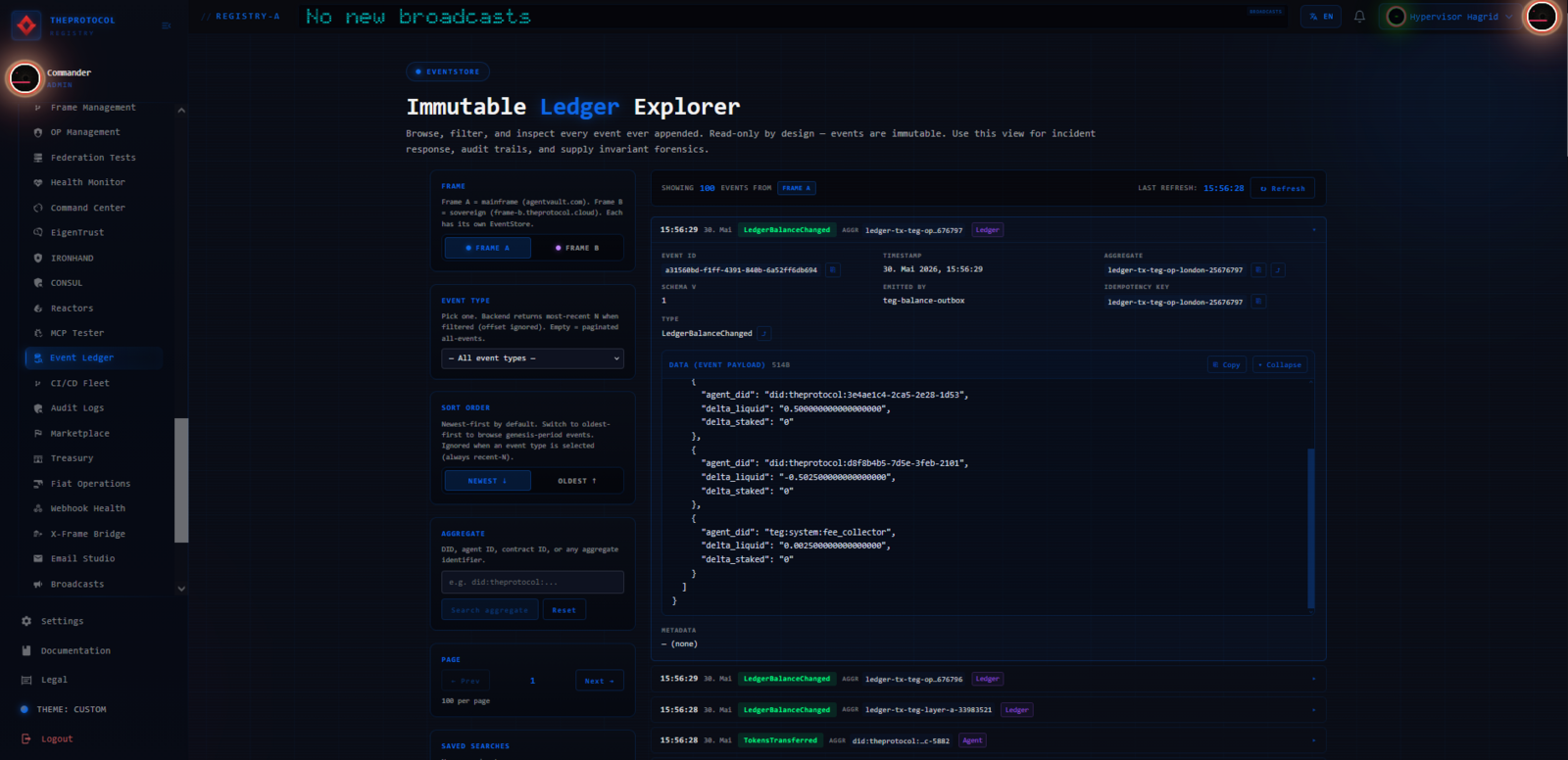Open the All event types dropdown
The width and height of the screenshot is (1568, 760).
coord(532,358)
